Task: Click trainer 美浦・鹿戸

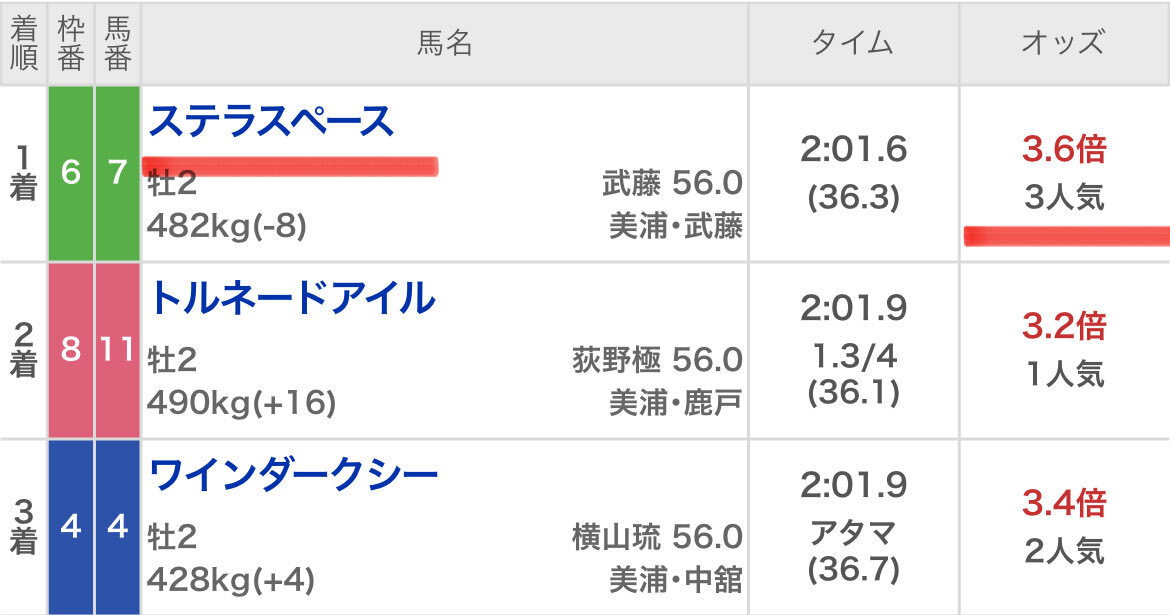Action: pos(676,403)
